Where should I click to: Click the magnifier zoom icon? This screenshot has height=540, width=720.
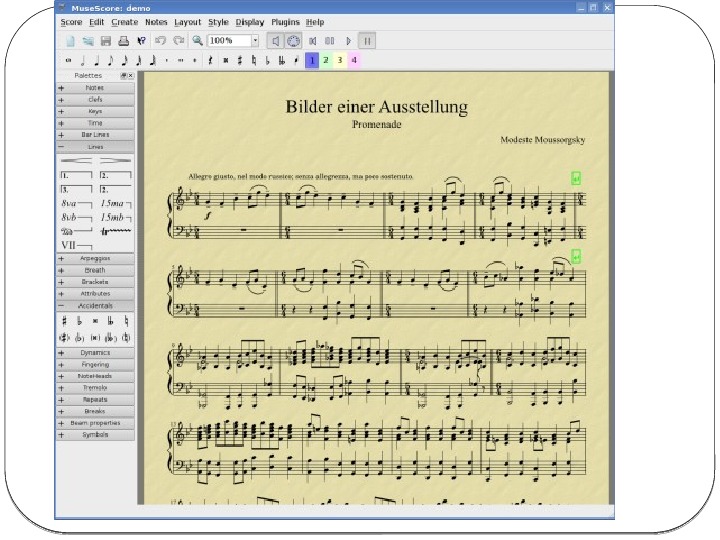click(197, 41)
